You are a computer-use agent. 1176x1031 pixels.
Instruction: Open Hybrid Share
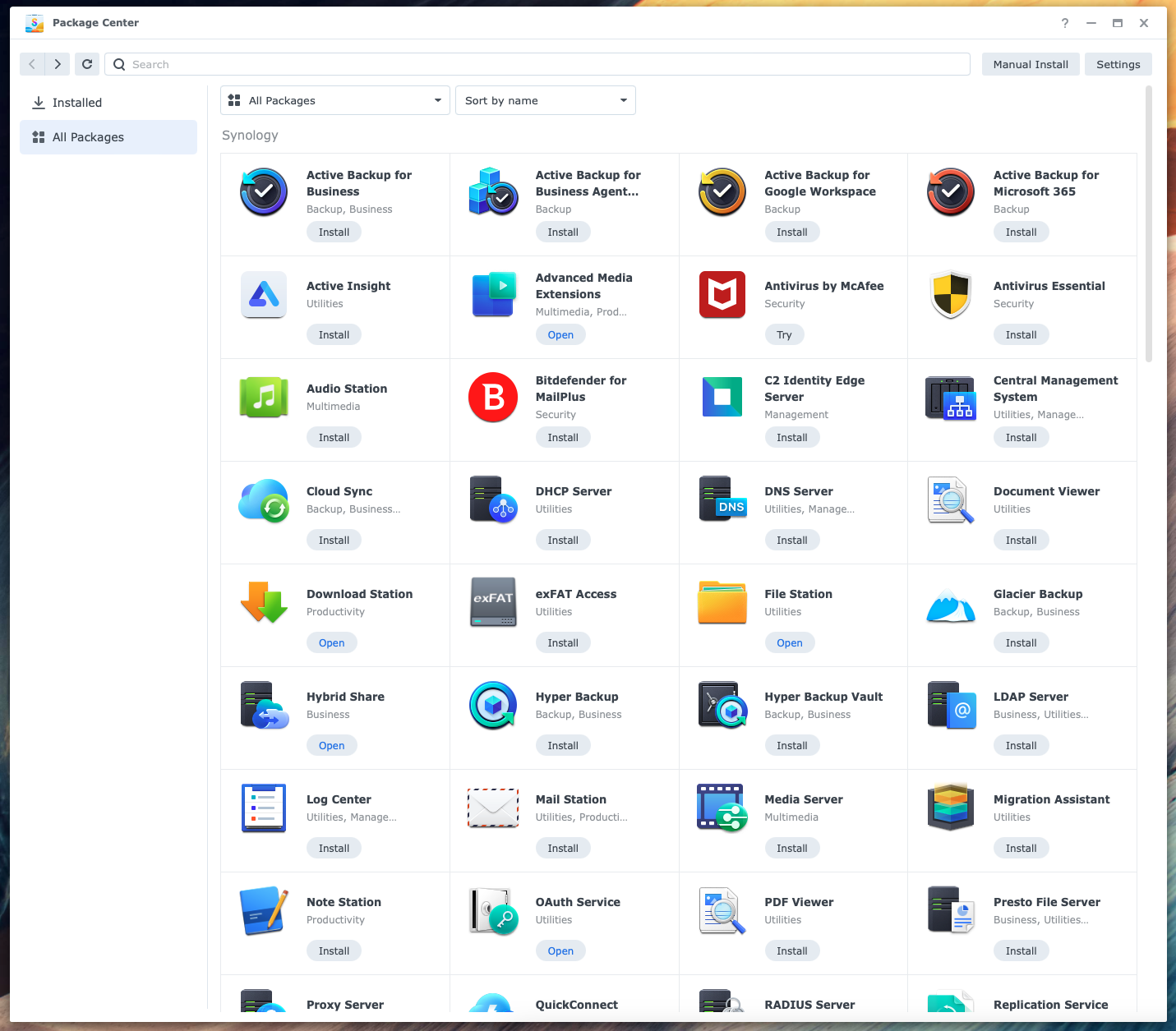click(x=331, y=745)
